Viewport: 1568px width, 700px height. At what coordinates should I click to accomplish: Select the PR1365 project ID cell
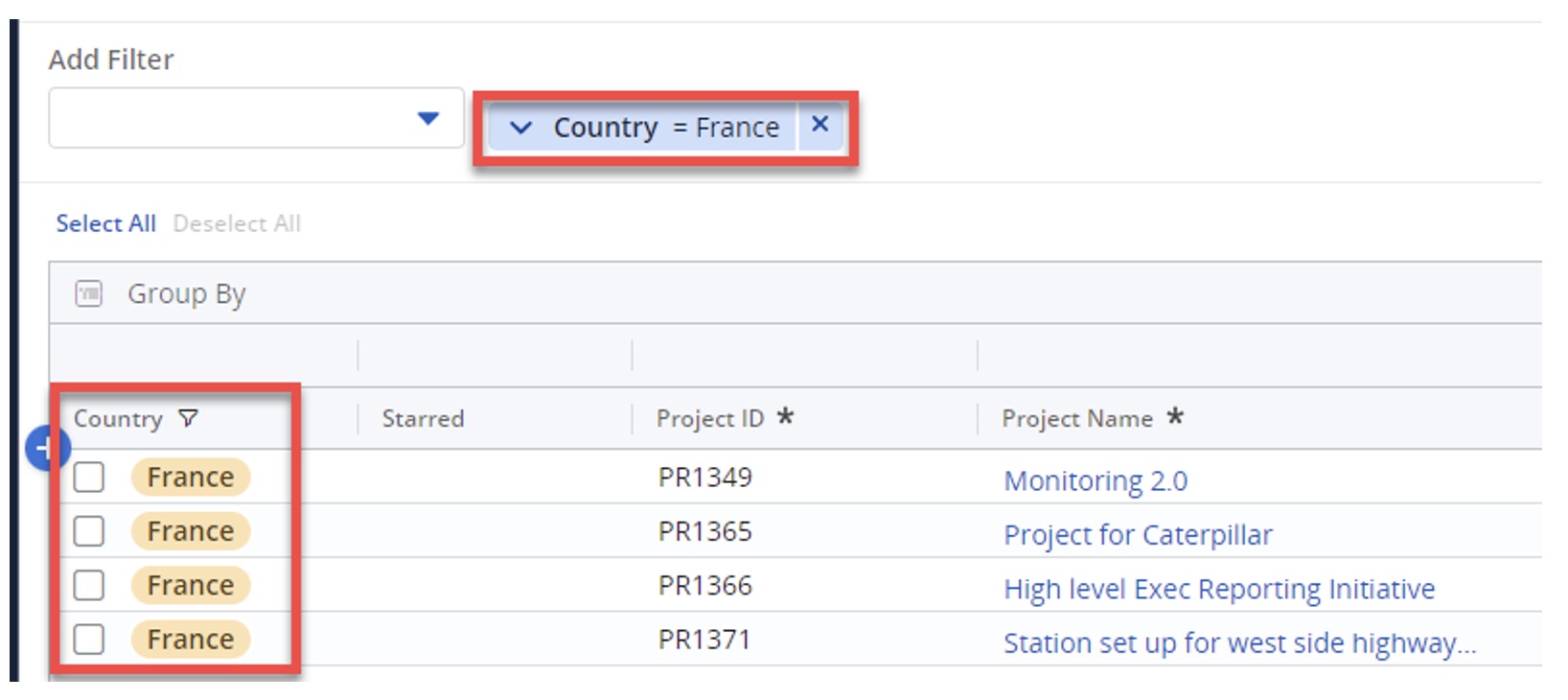coord(704,531)
